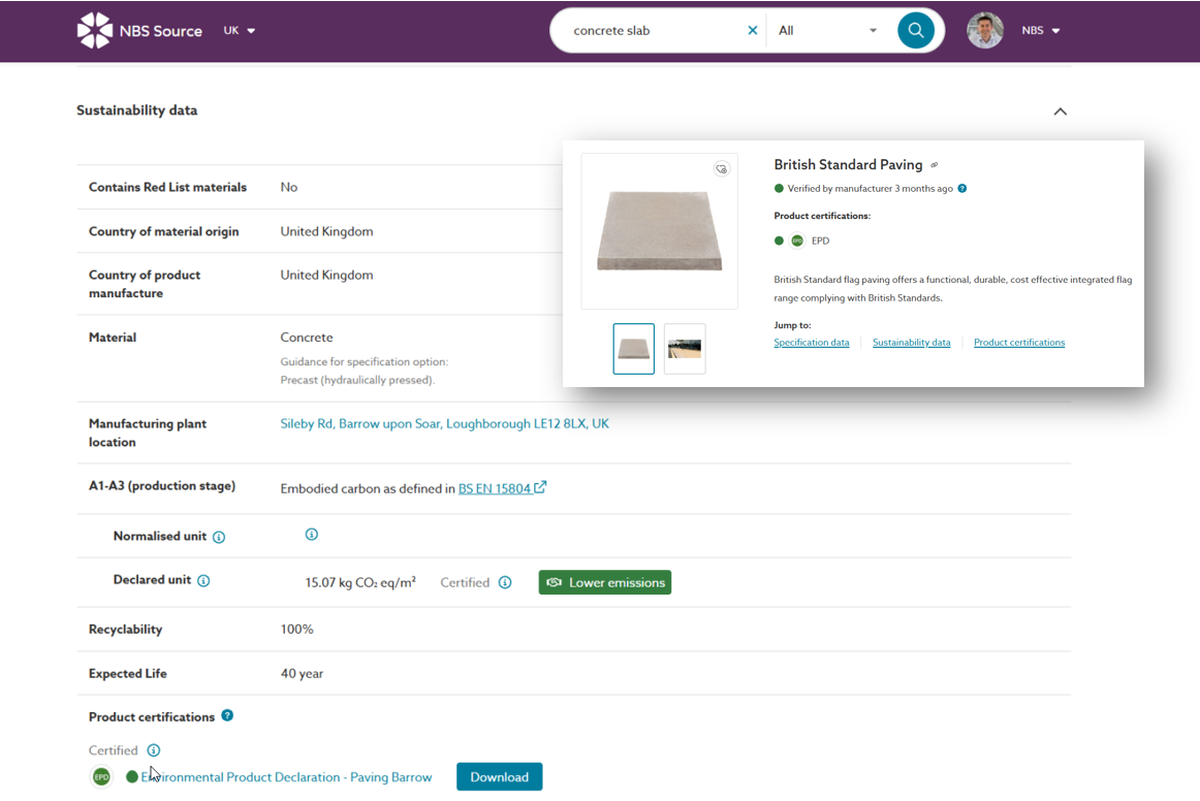Click the British Standard Paving title
The height and width of the screenshot is (801, 1200).
(848, 165)
